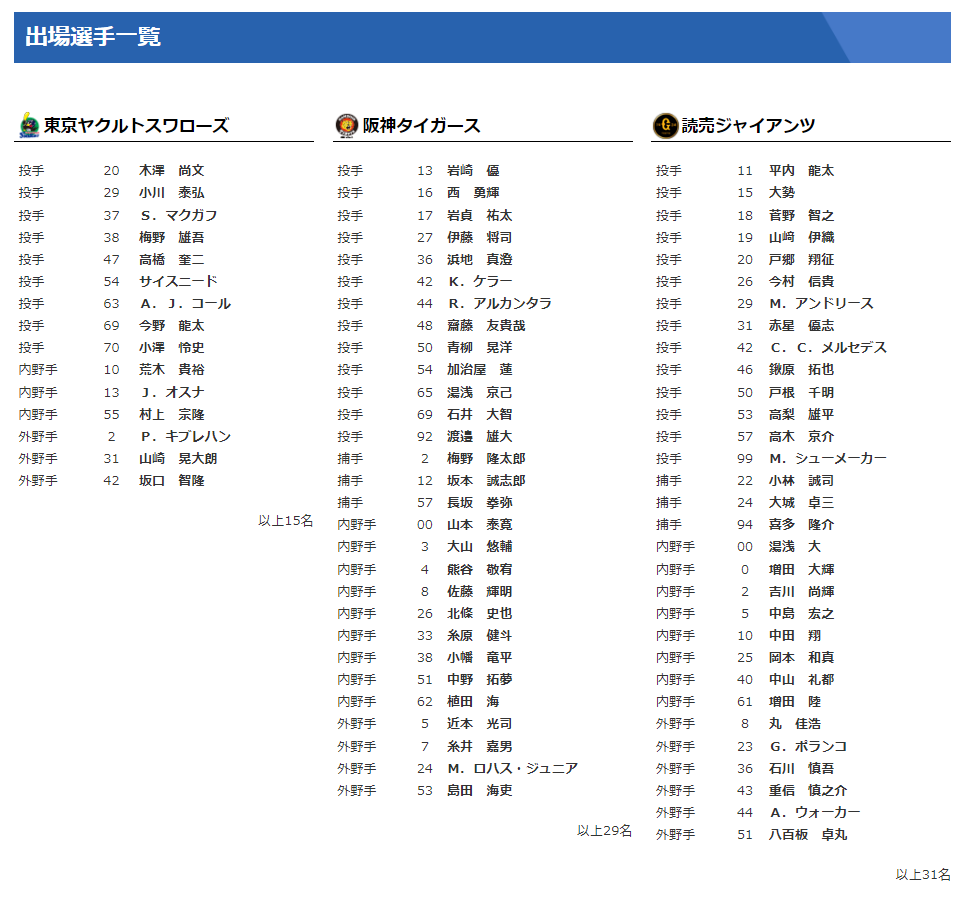Click player name 今野 龍太
977x899 pixels.
171,326
